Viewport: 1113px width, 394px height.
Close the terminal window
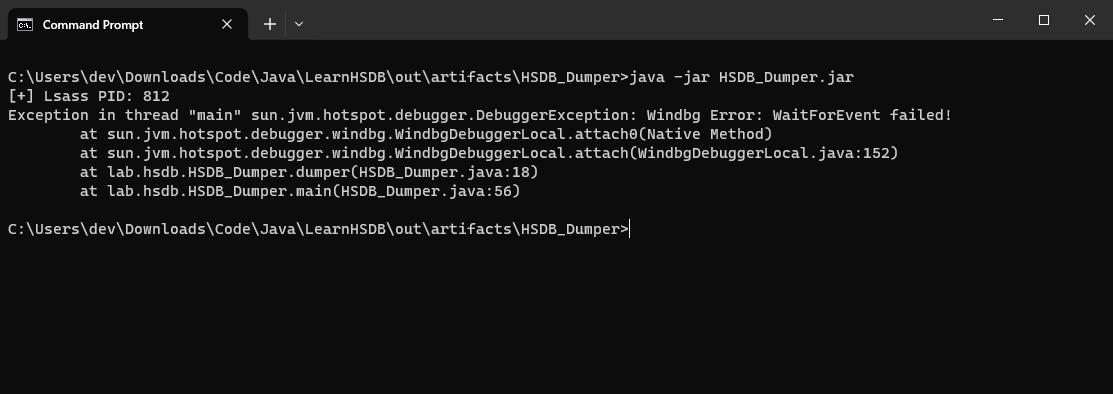click(1090, 20)
